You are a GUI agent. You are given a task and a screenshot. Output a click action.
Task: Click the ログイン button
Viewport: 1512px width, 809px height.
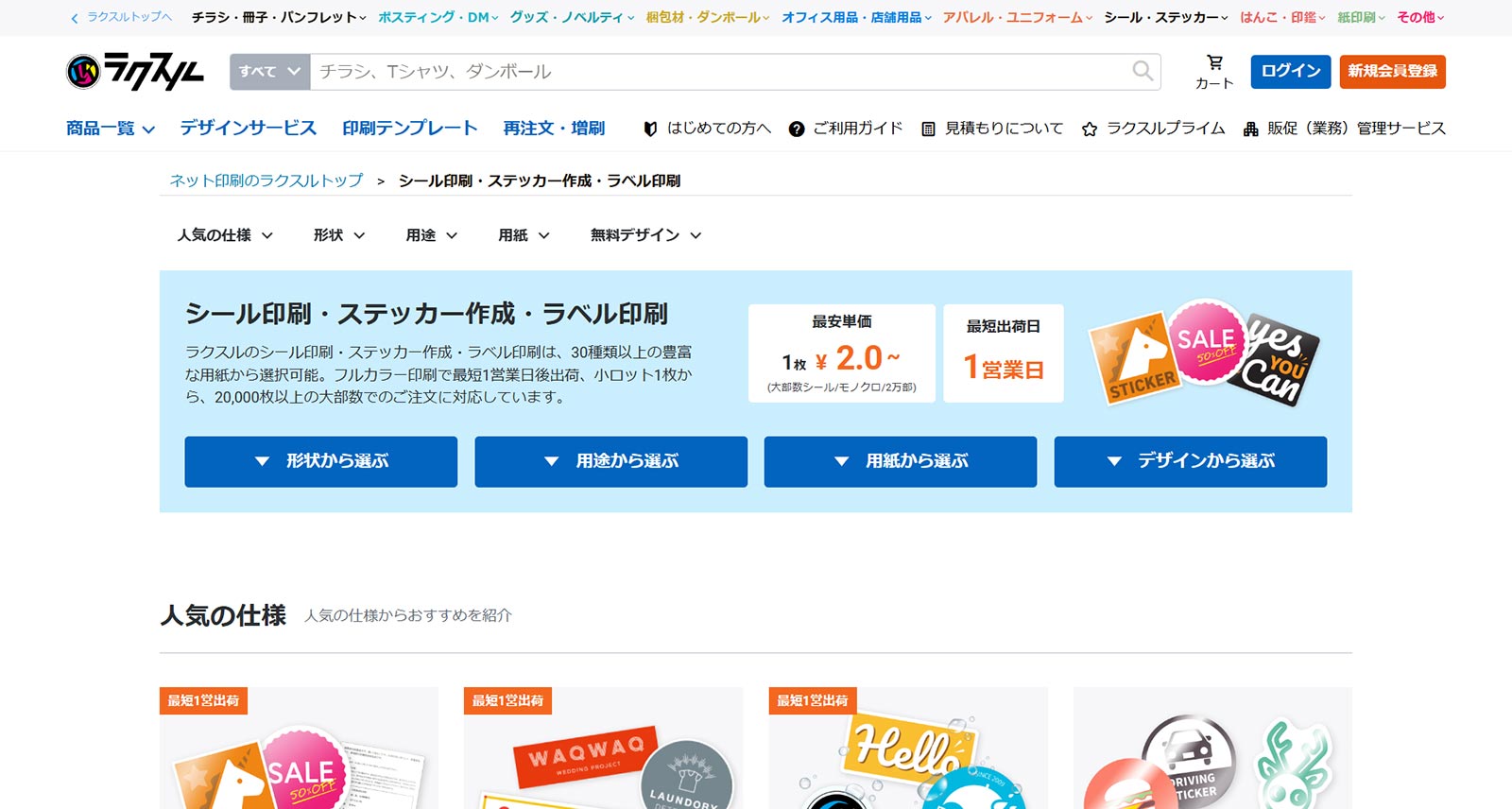coord(1291,72)
